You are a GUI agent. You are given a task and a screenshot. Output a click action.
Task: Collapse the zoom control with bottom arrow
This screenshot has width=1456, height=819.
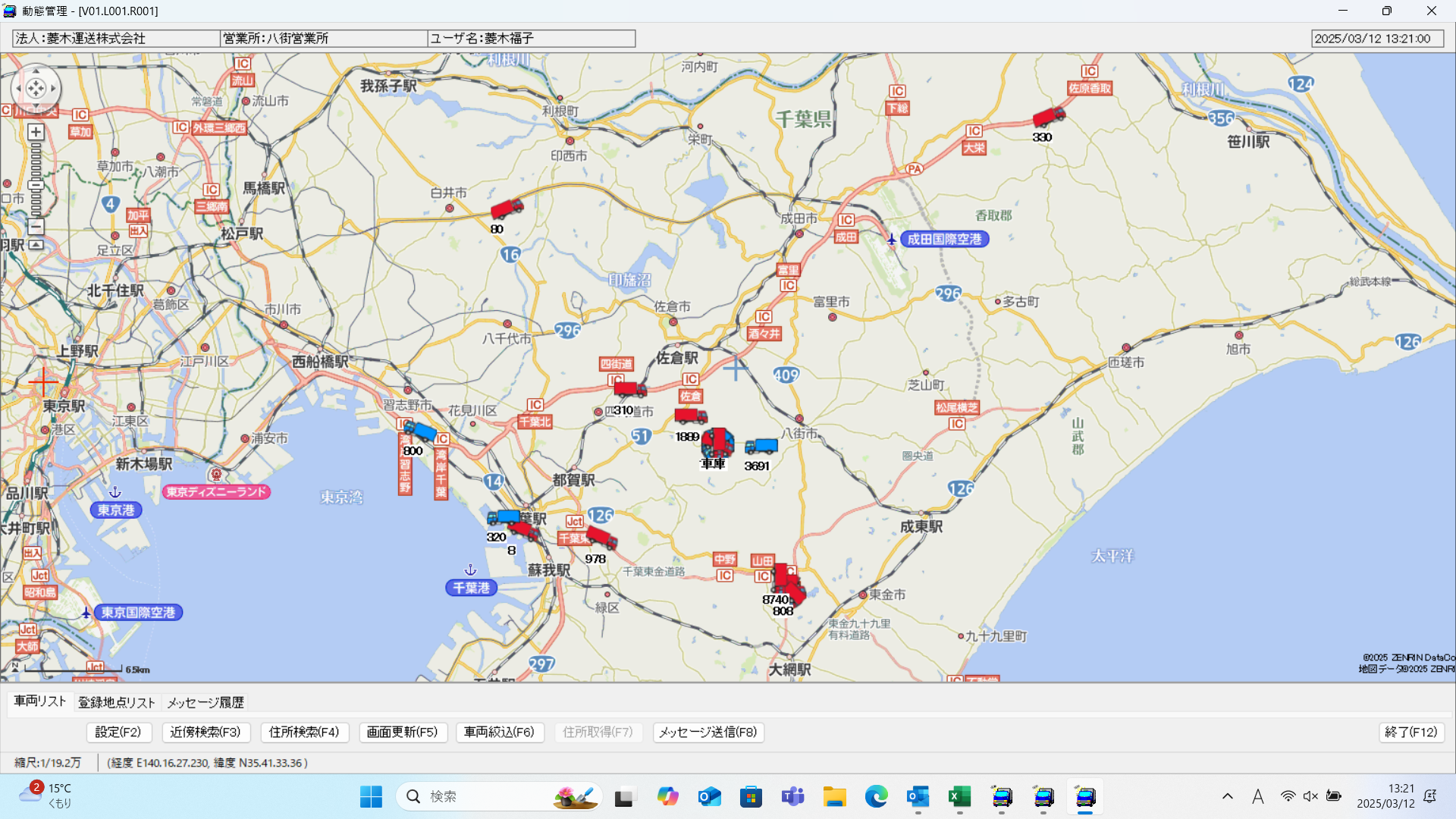pyautogui.click(x=36, y=245)
